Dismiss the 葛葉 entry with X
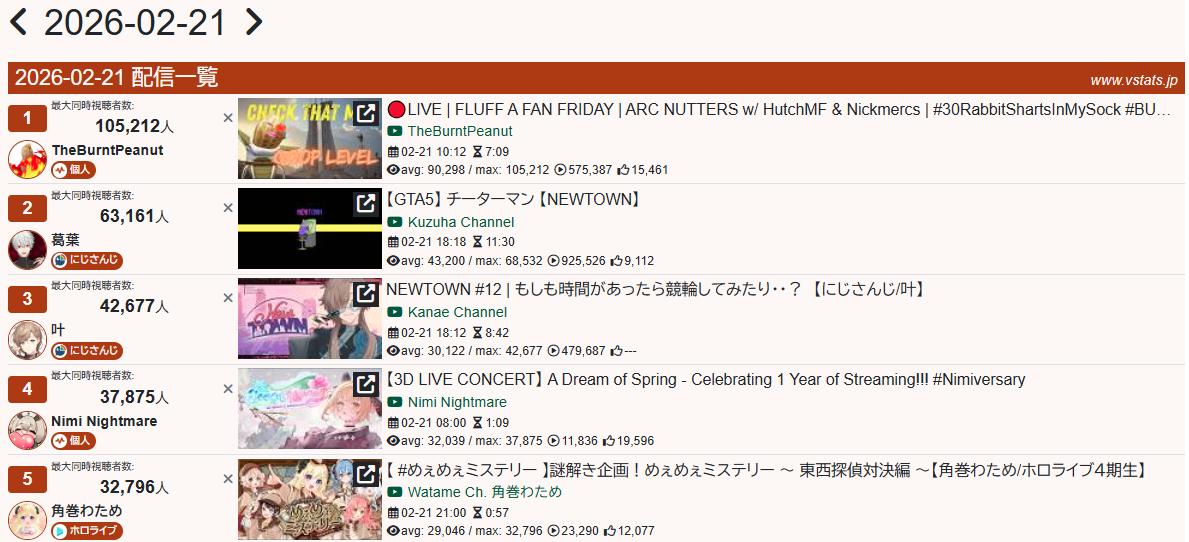Image resolution: width=1189 pixels, height=542 pixels. (227, 208)
